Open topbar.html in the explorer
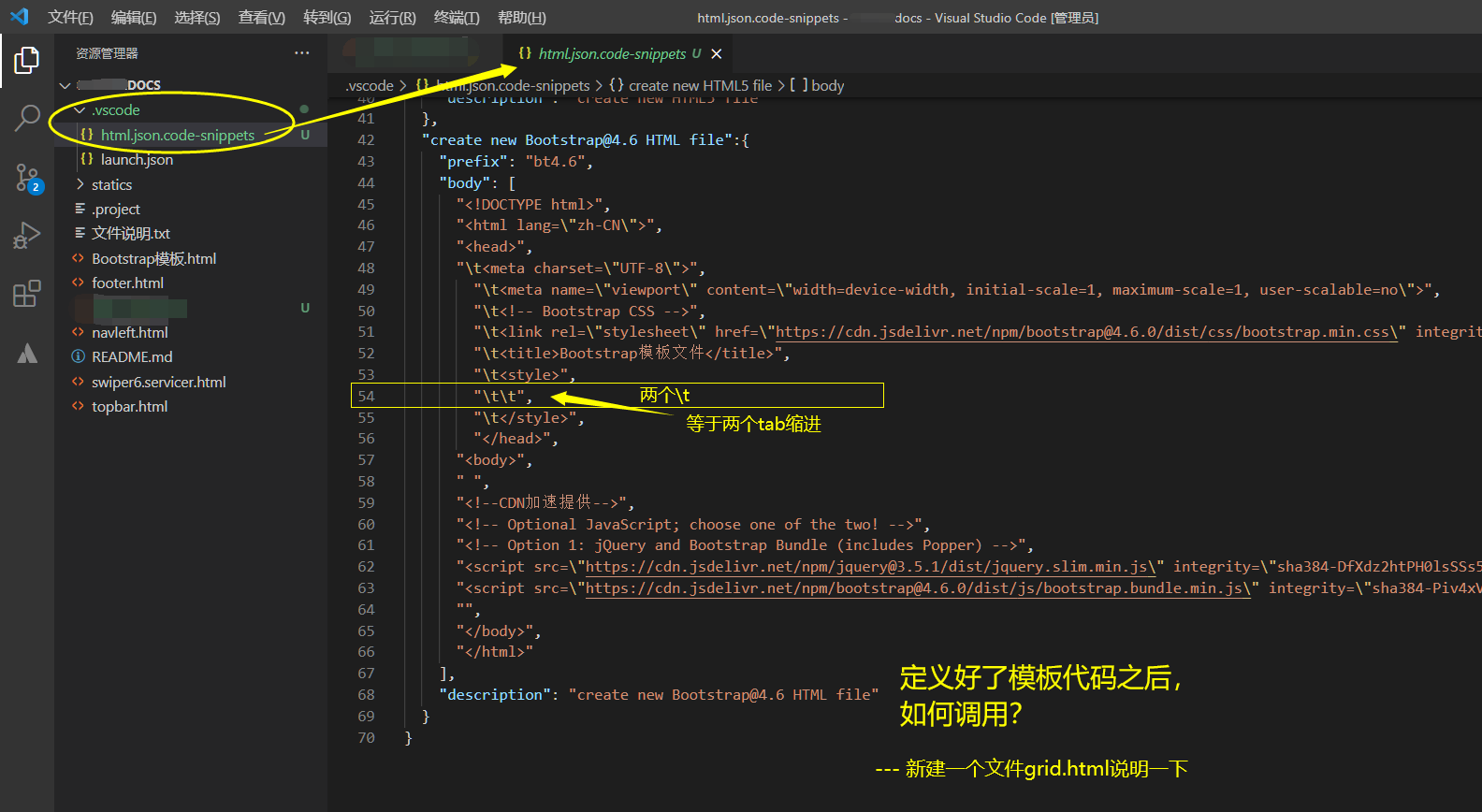Image resolution: width=1482 pixels, height=812 pixels. 129,406
